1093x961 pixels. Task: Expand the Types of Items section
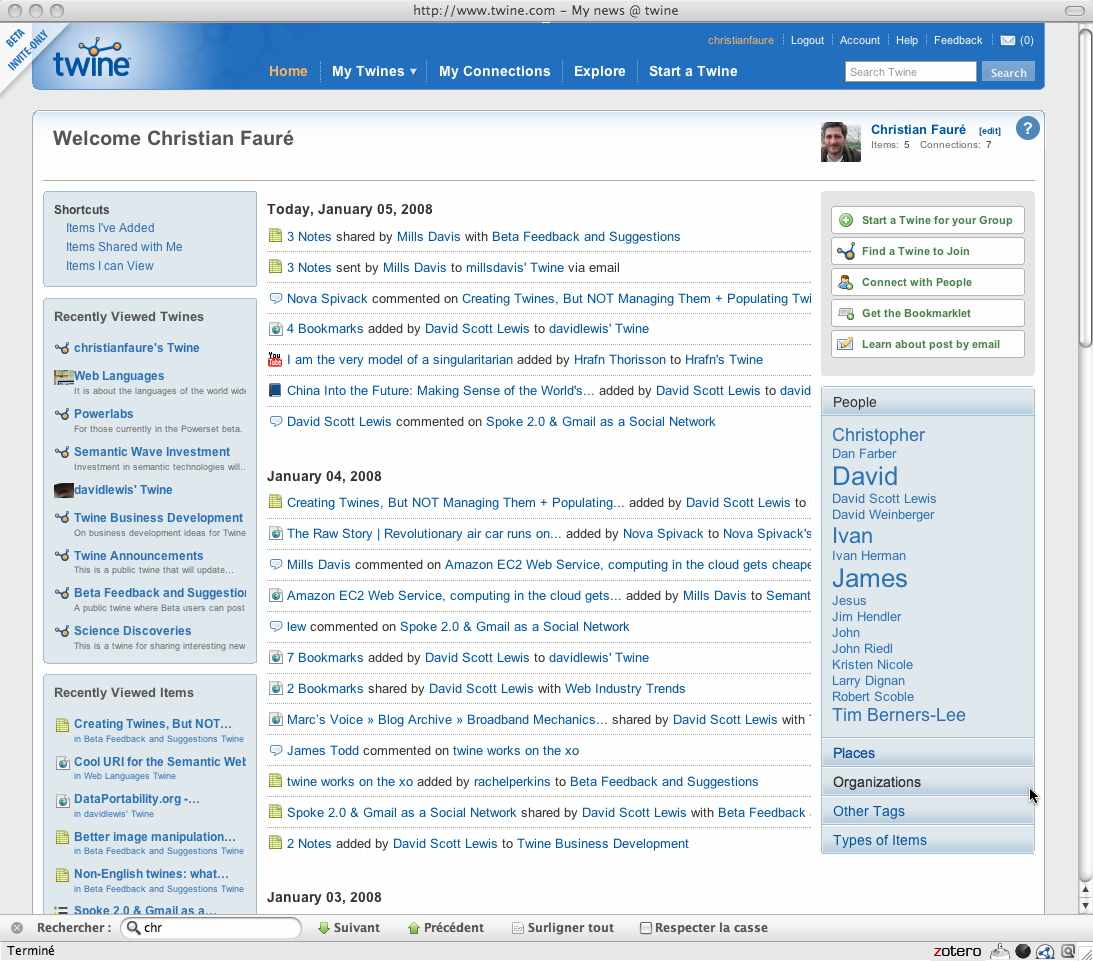(927, 840)
